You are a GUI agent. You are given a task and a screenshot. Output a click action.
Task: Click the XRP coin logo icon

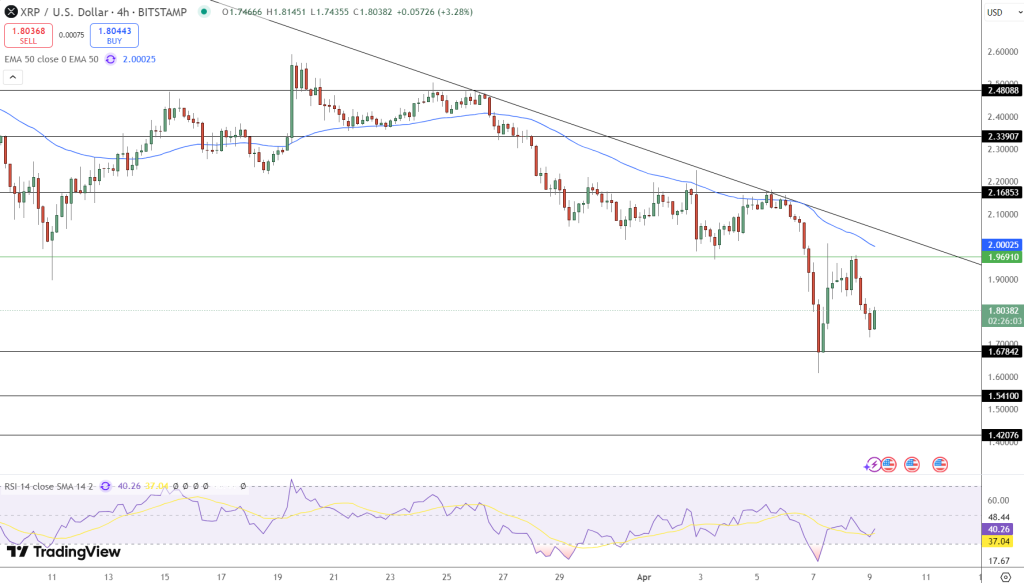[11, 12]
